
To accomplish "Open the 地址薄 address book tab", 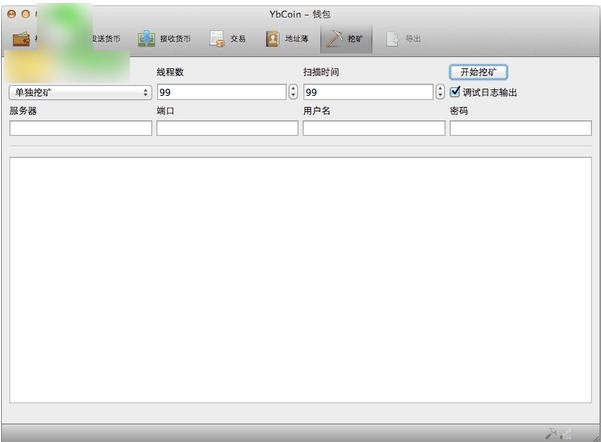I will coord(287,39).
